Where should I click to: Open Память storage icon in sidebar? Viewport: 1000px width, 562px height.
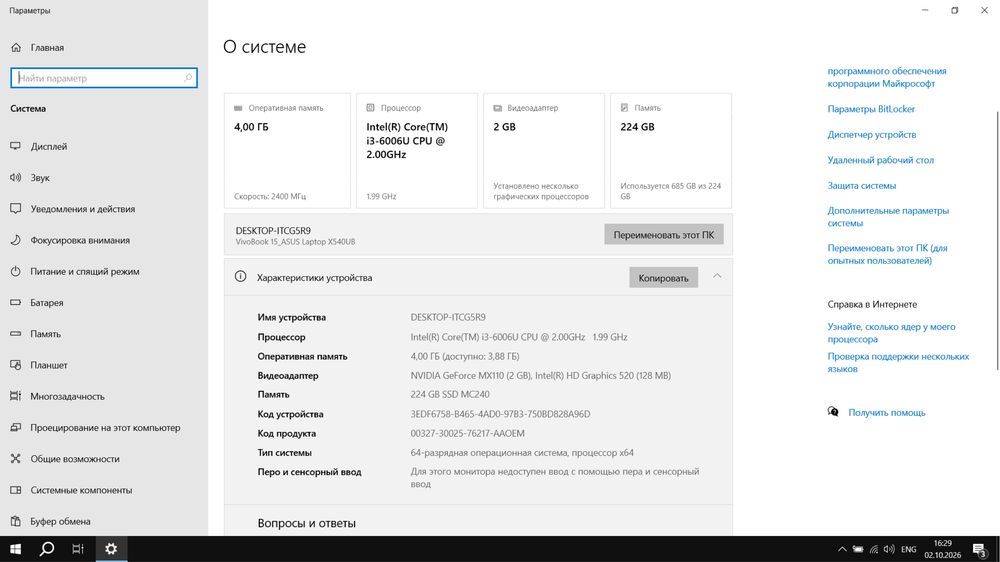click(16, 334)
